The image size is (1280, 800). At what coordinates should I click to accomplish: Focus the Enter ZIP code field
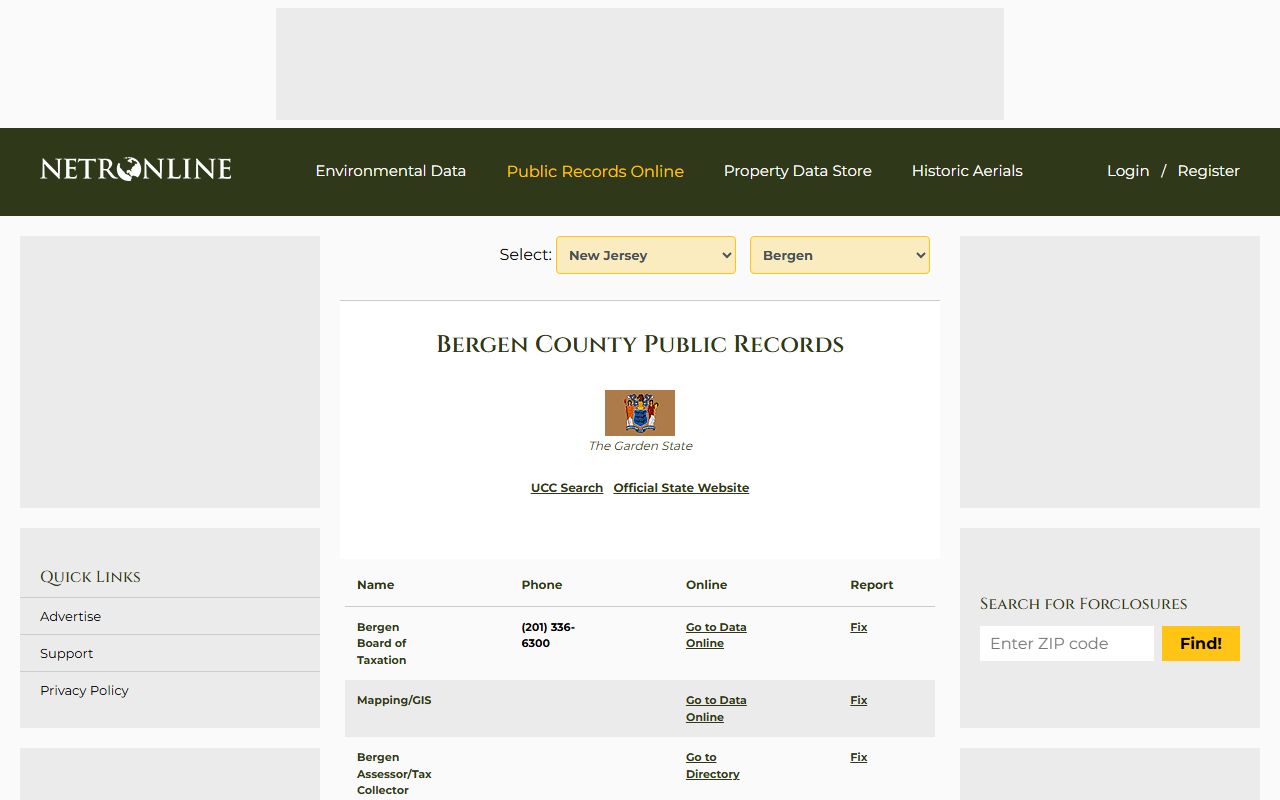coord(1067,643)
